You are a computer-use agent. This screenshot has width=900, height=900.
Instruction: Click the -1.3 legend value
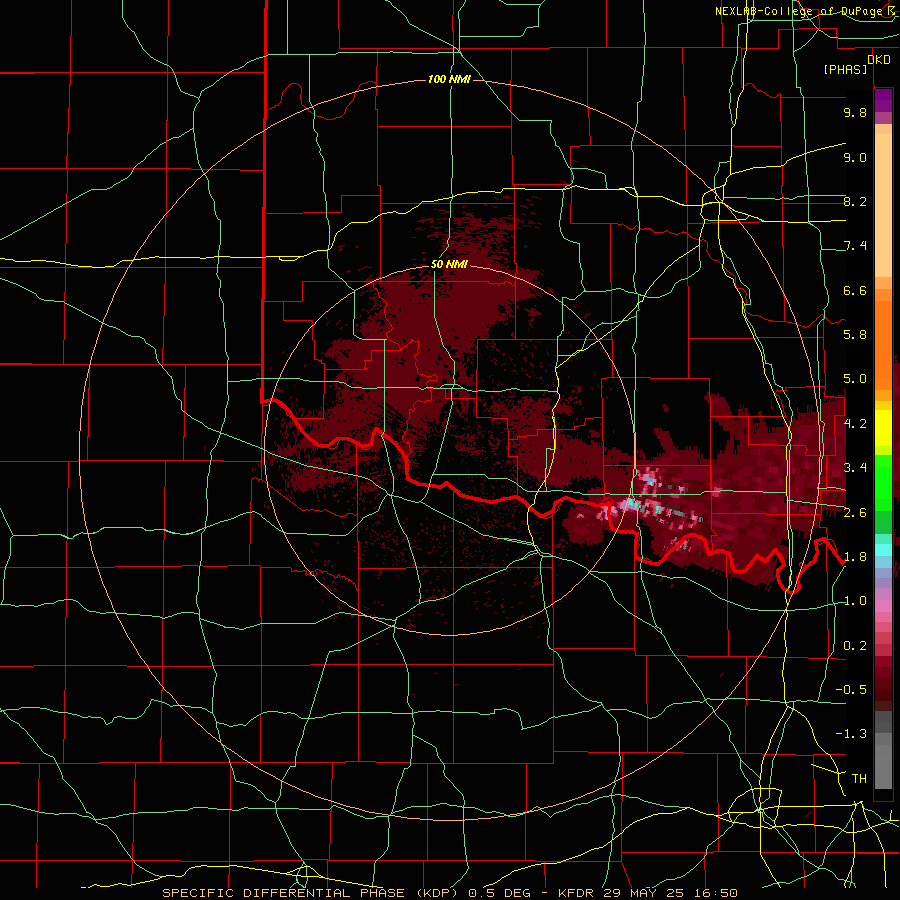click(x=851, y=734)
